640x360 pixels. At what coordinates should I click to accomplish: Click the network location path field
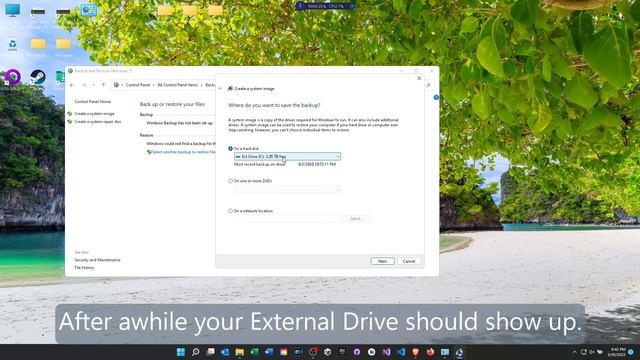[x=288, y=219]
